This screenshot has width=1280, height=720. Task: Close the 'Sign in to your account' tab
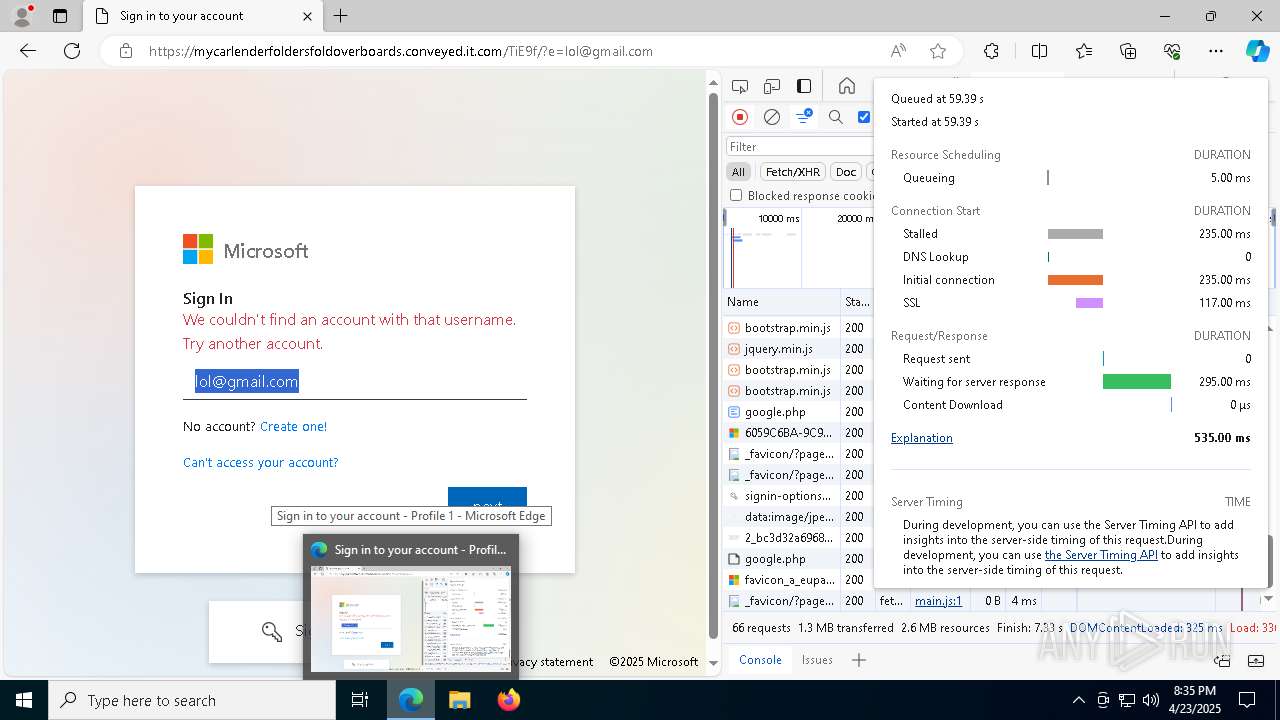(308, 16)
